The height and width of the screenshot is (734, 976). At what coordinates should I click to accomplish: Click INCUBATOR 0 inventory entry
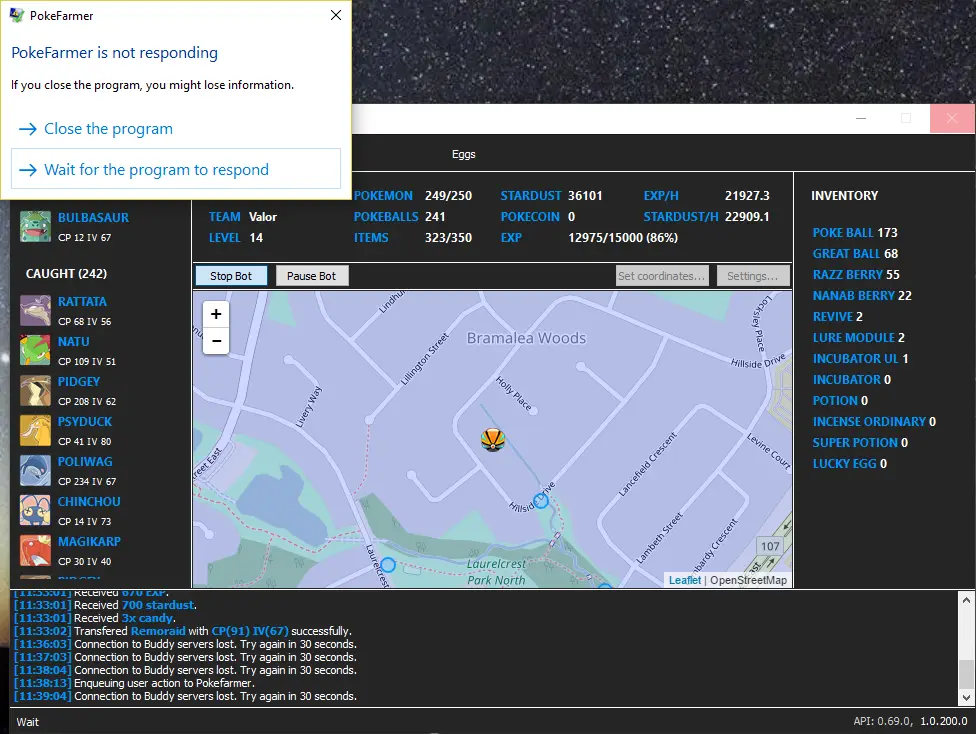[852, 379]
